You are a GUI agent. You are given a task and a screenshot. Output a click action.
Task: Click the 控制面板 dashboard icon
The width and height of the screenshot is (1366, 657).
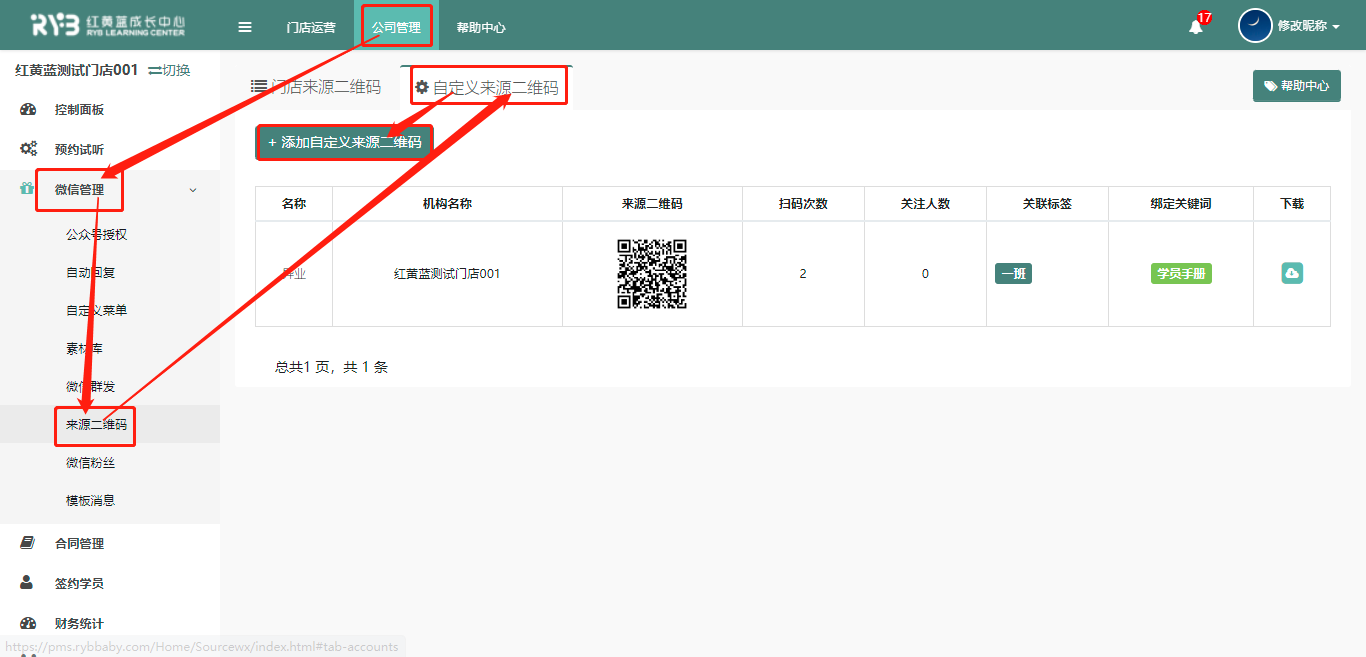[28, 110]
